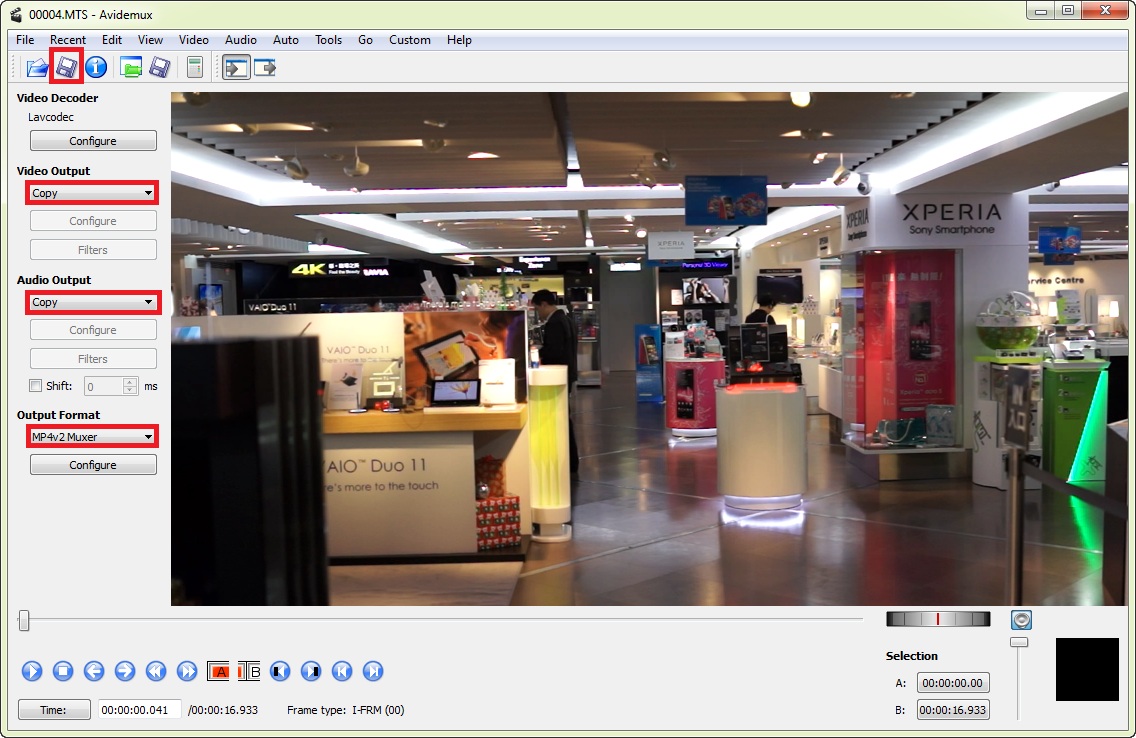Open the View menu

click(151, 40)
